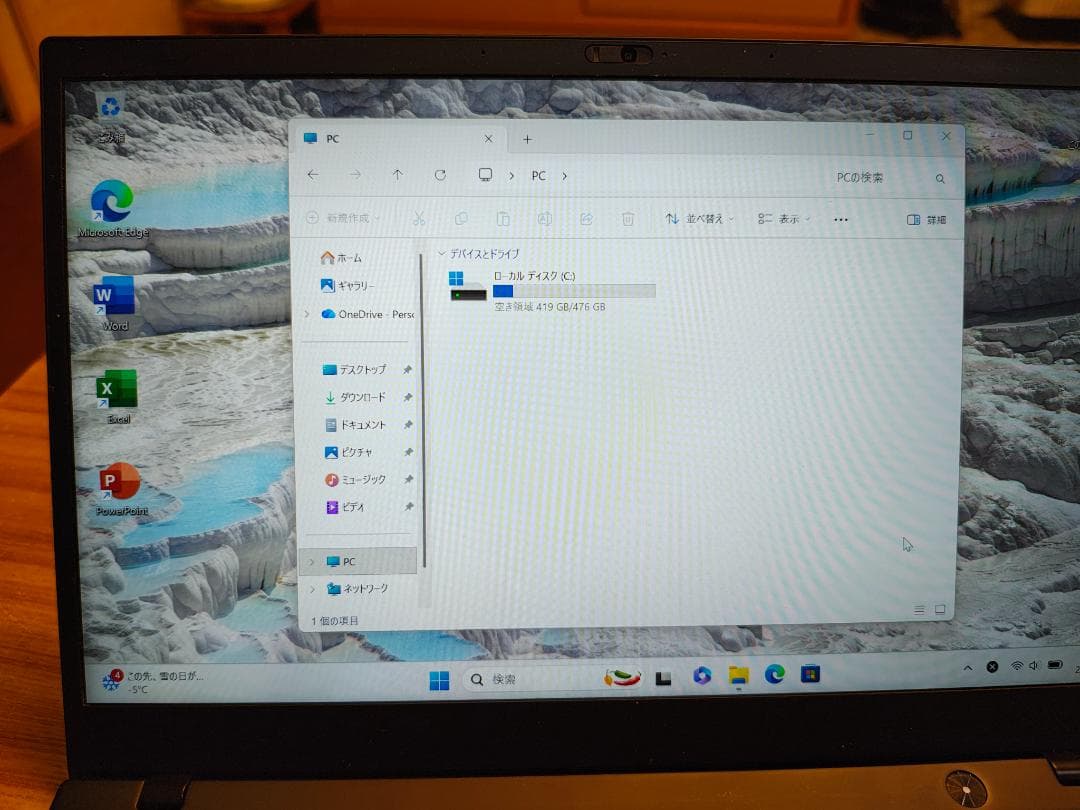
Task: Enable details layout from the status bar toggle
Action: (x=918, y=608)
